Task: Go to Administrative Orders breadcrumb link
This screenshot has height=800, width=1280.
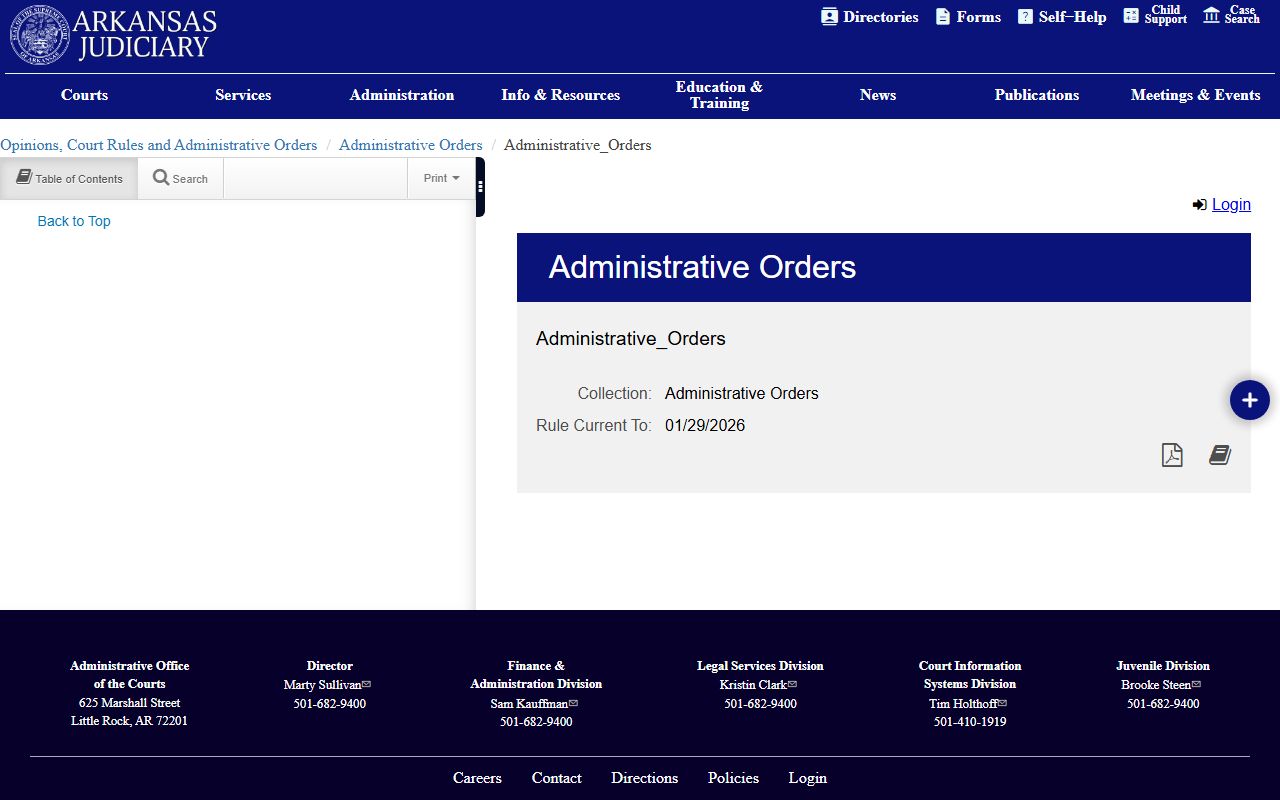Action: point(411,145)
